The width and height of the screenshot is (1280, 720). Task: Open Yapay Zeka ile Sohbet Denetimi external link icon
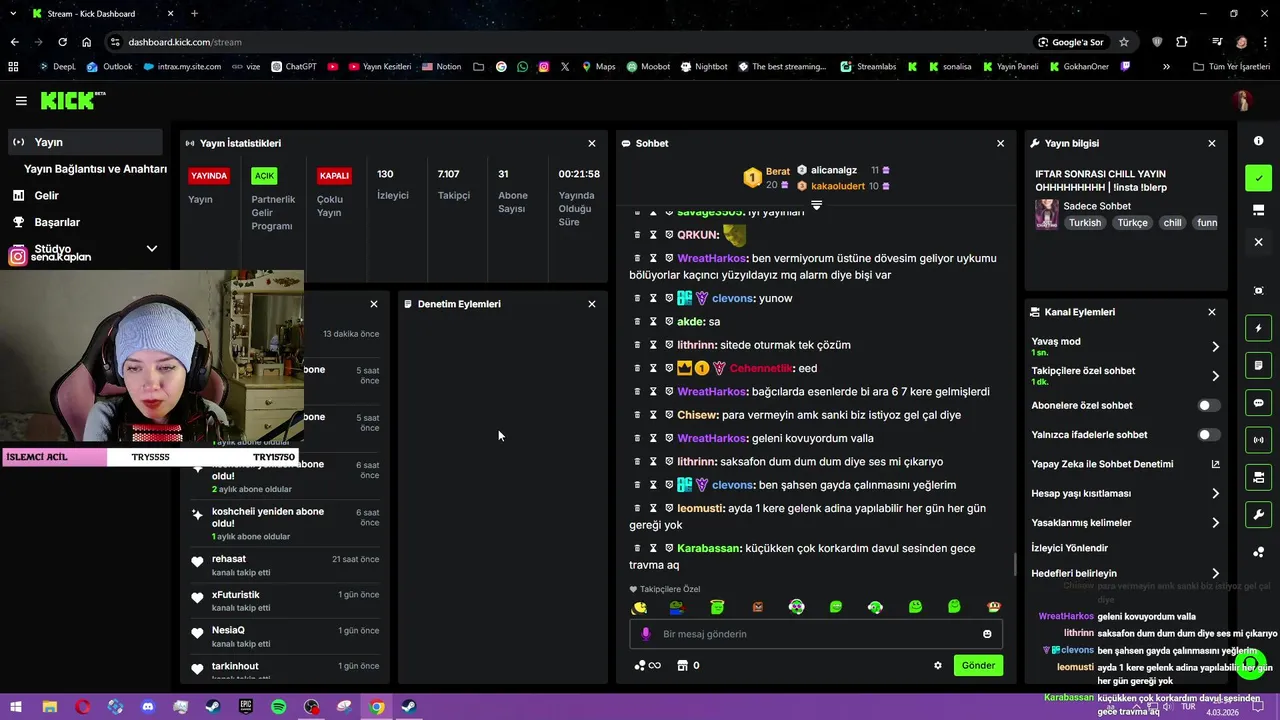[x=1216, y=464]
